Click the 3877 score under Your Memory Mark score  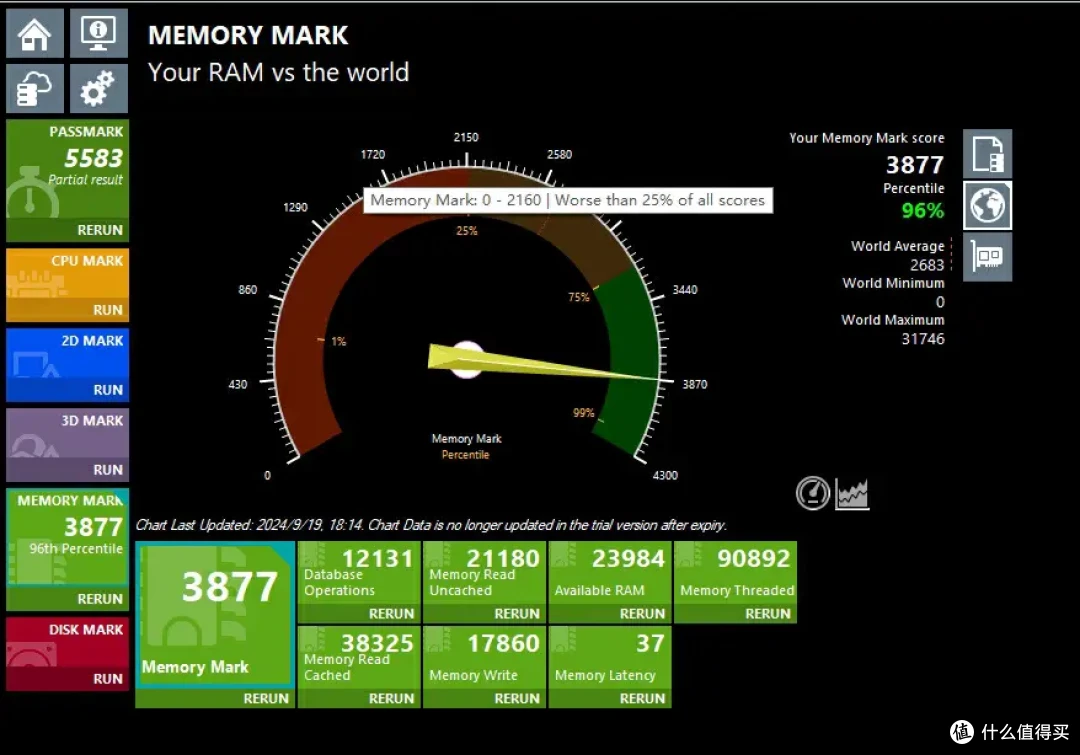[x=915, y=165]
